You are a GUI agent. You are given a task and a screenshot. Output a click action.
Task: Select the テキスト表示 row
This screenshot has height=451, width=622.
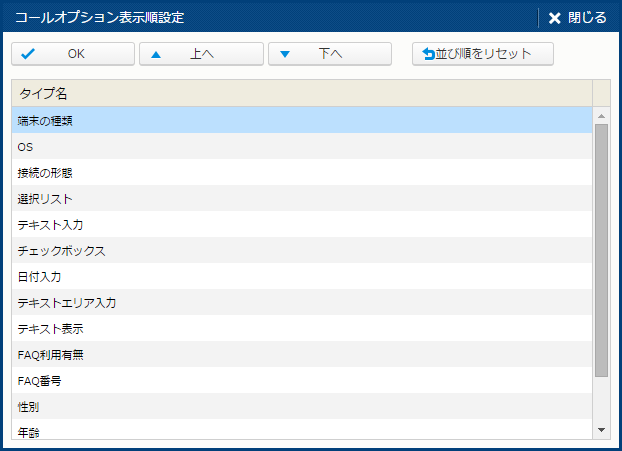click(301, 328)
